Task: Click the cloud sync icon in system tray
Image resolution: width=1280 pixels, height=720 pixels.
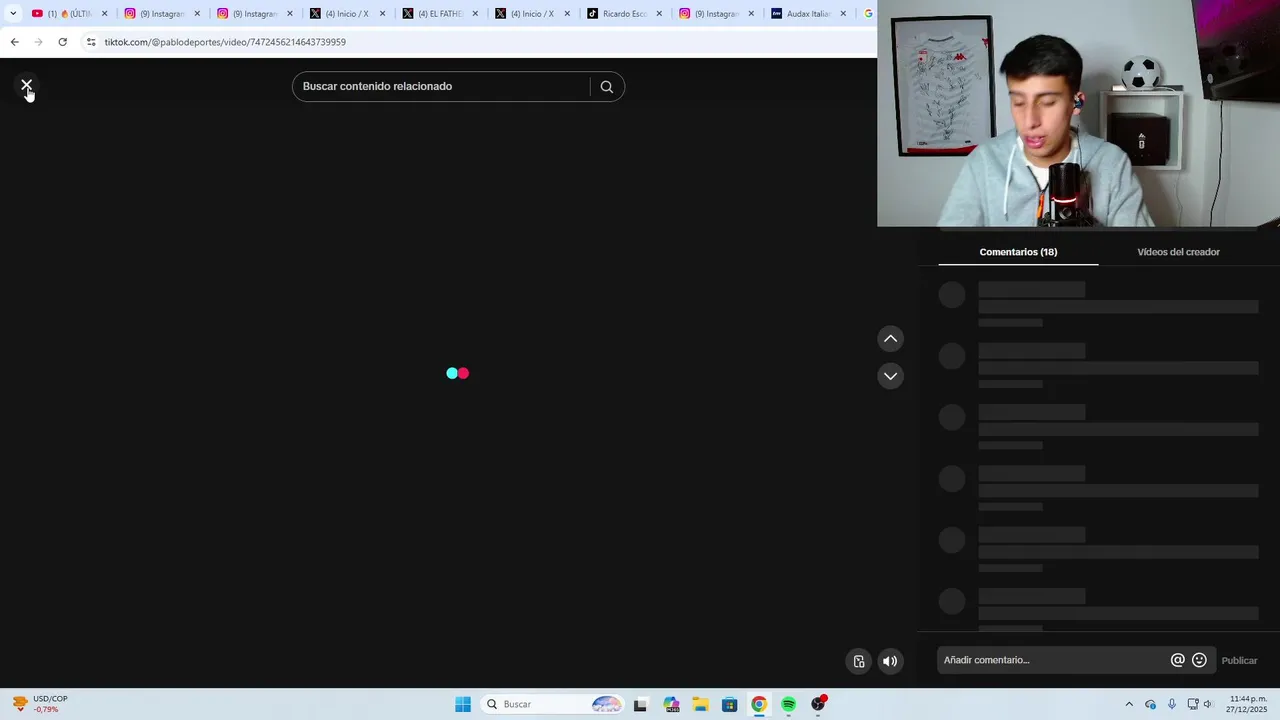Action: tap(1151, 704)
